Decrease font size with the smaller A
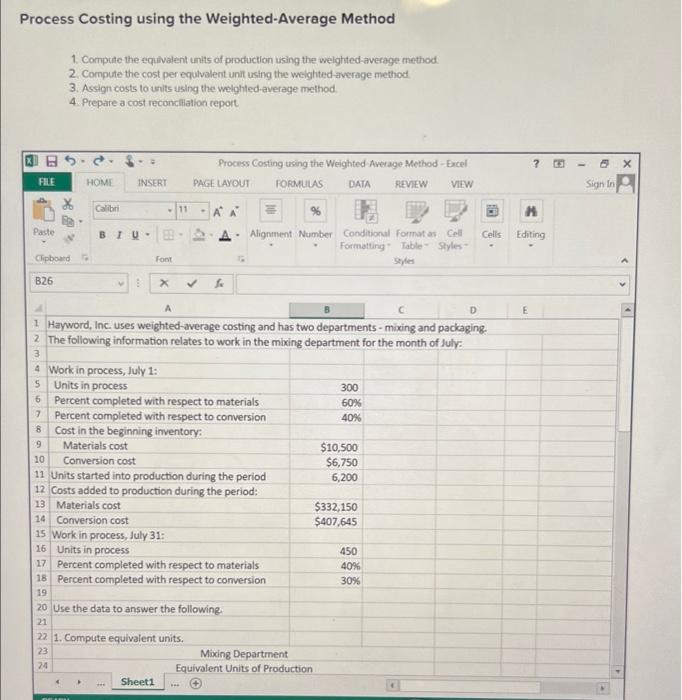The height and width of the screenshot is (700, 682). [x=233, y=212]
